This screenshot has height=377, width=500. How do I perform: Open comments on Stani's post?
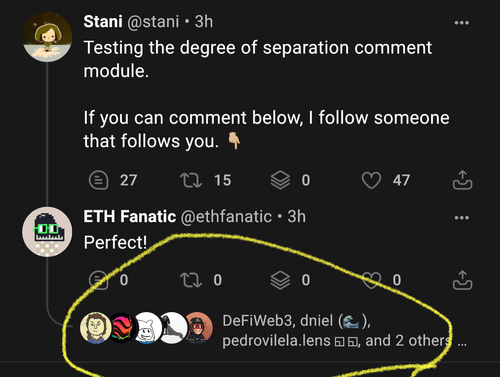(x=99, y=180)
